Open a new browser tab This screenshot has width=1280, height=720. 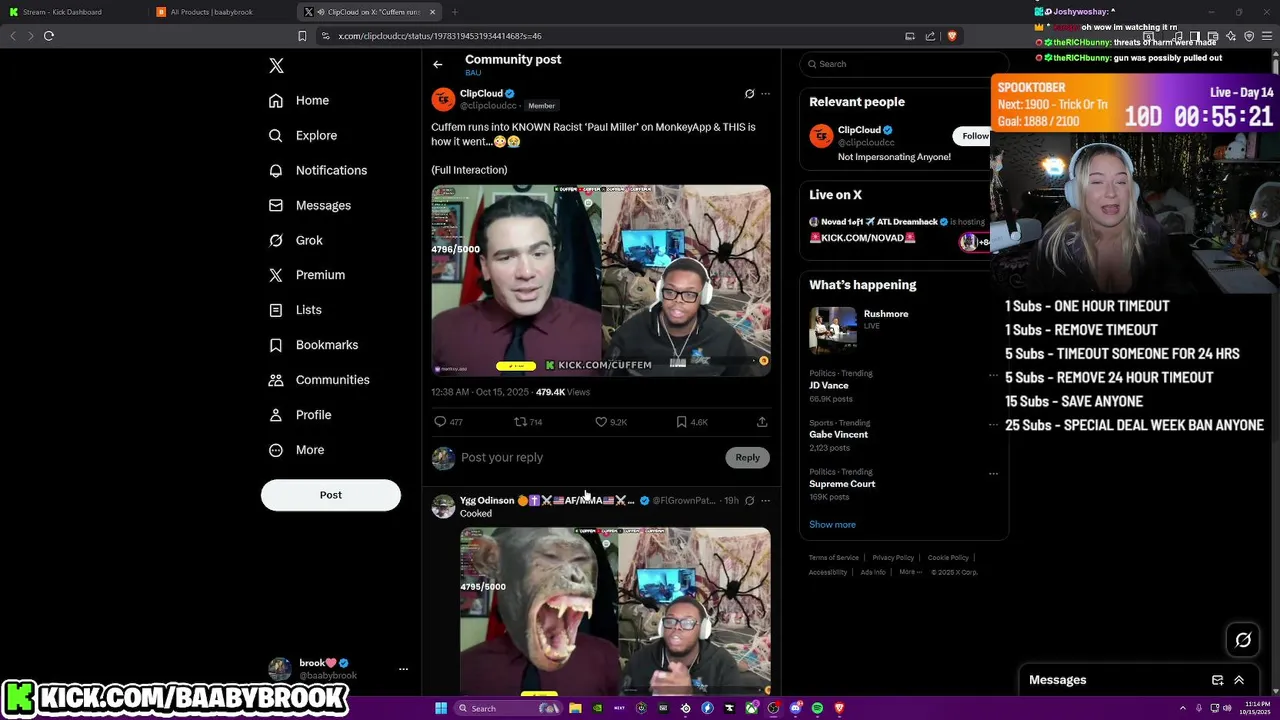pyautogui.click(x=454, y=12)
